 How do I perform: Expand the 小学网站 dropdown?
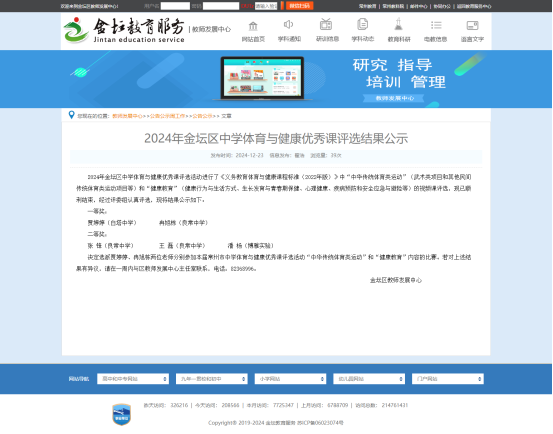(x=290, y=379)
